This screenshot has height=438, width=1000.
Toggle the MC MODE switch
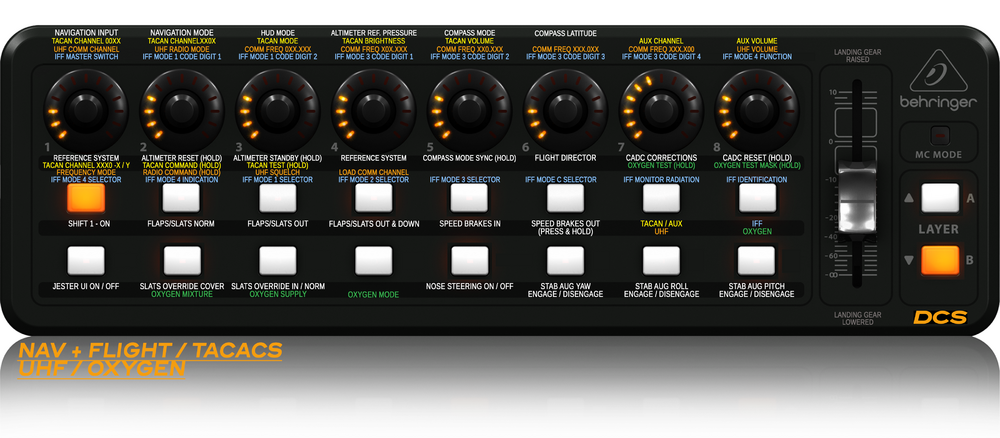940,135
